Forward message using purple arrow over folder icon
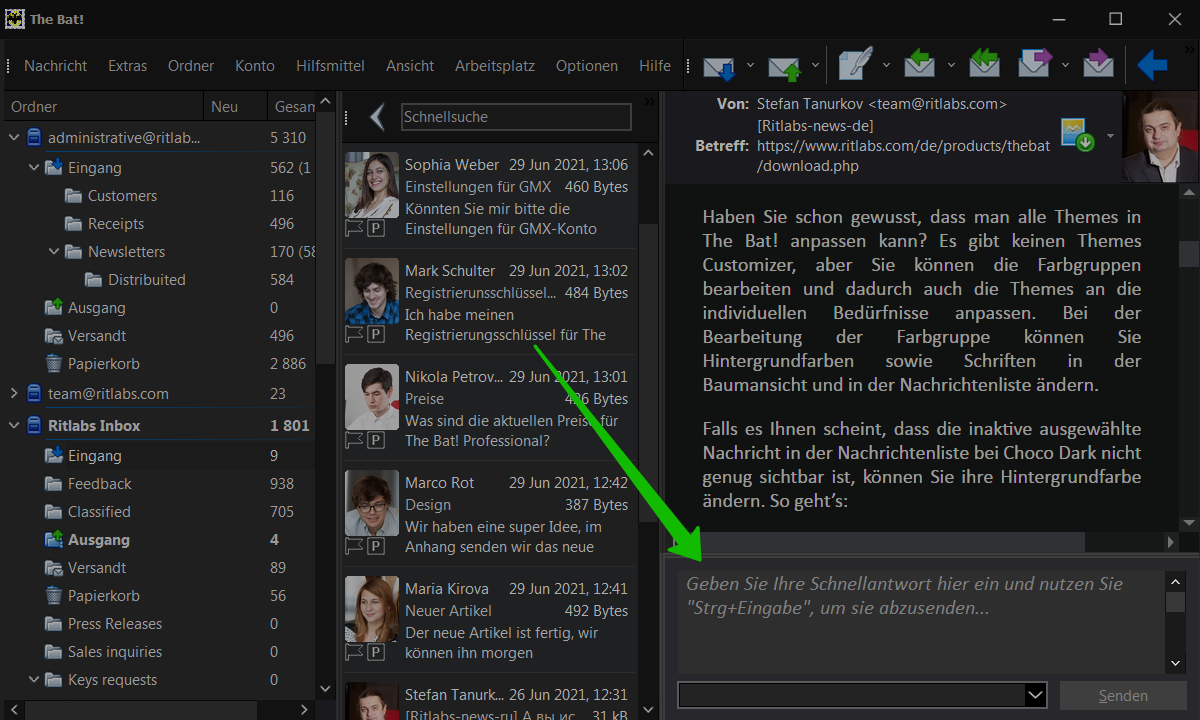The height and width of the screenshot is (720, 1200). (1035, 65)
